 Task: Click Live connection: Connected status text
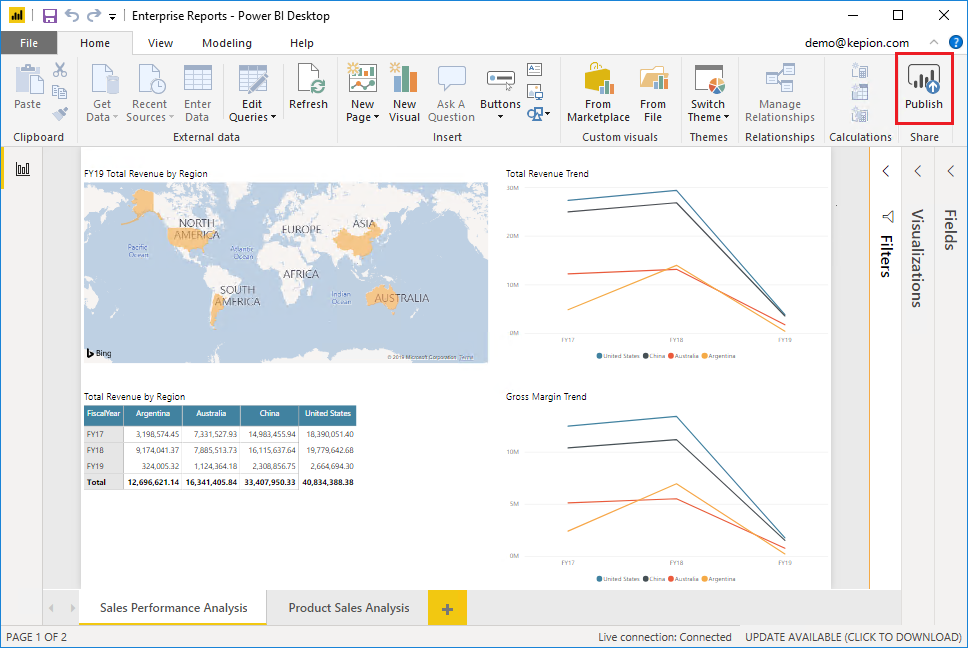point(664,637)
